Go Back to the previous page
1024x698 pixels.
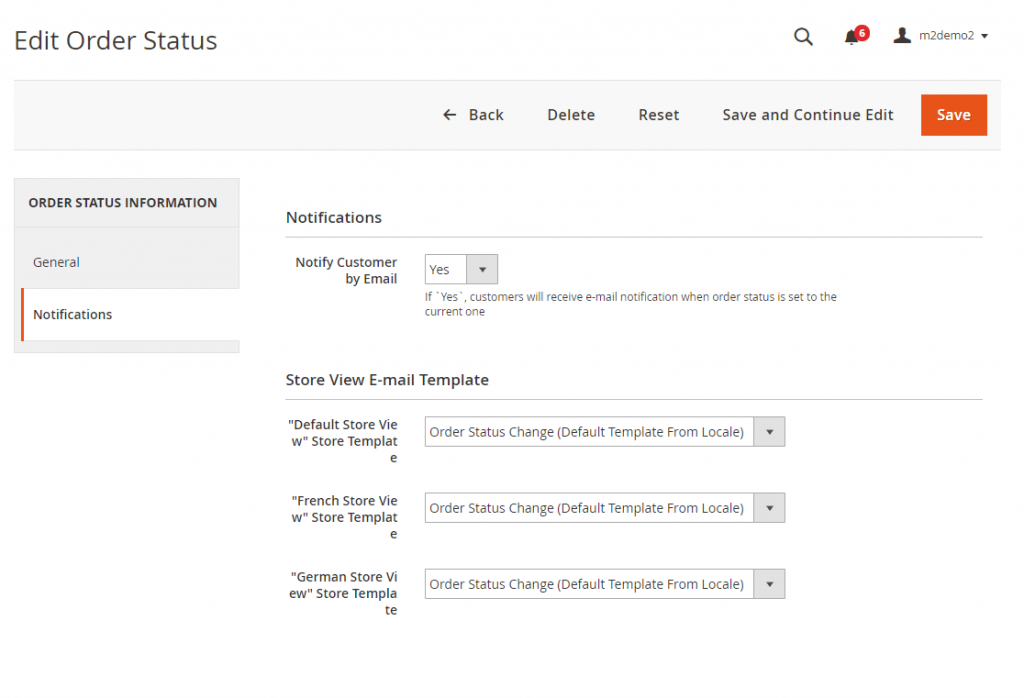click(x=473, y=114)
